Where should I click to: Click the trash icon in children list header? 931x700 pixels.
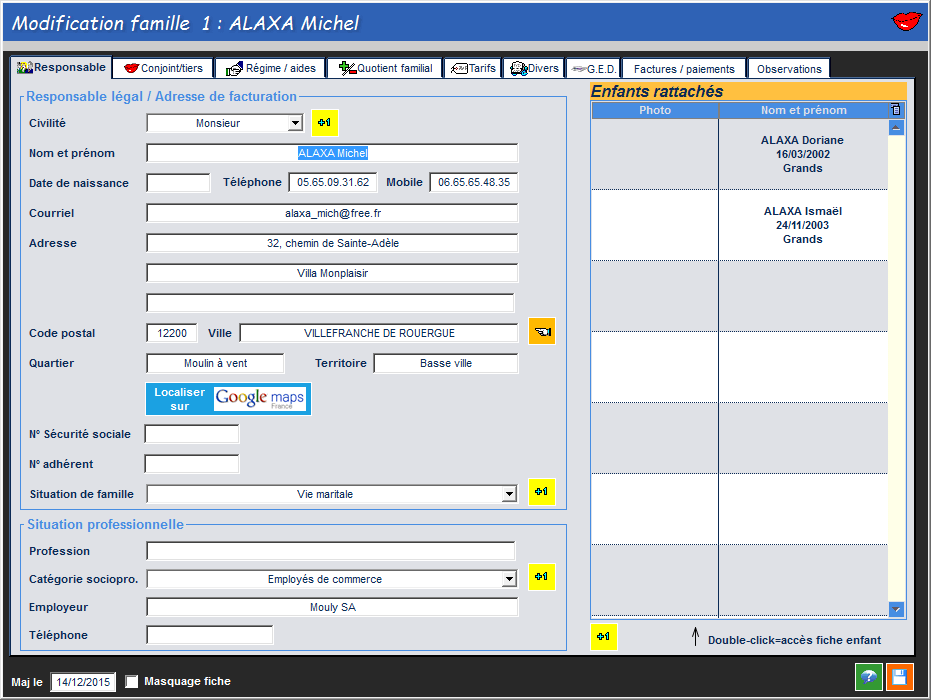coord(896,110)
